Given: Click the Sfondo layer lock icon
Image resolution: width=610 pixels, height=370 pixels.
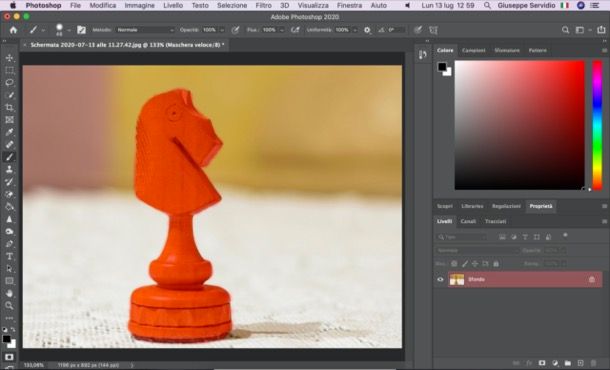Looking at the screenshot, I should (592, 279).
